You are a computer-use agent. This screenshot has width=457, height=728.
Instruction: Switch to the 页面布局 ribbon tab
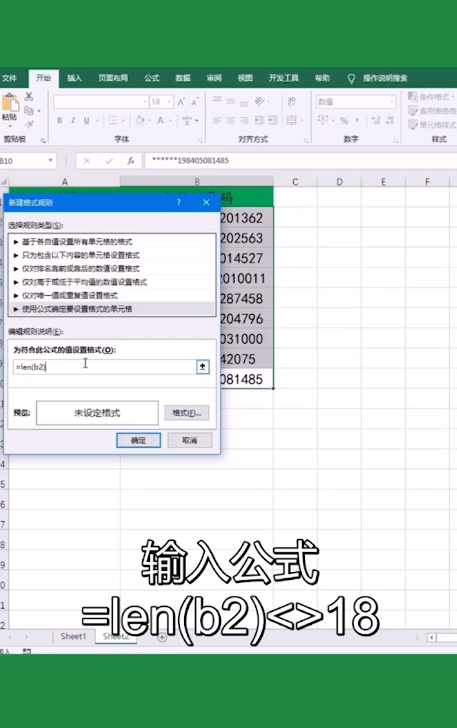[x=113, y=78]
